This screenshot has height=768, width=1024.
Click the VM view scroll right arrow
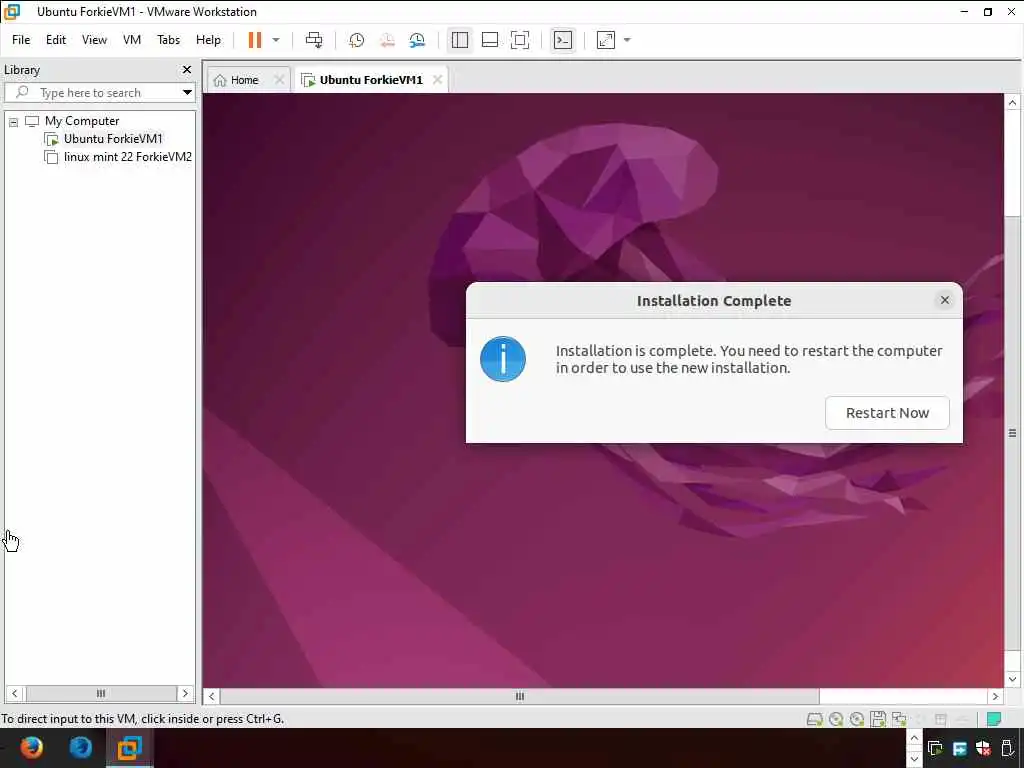[x=995, y=696]
